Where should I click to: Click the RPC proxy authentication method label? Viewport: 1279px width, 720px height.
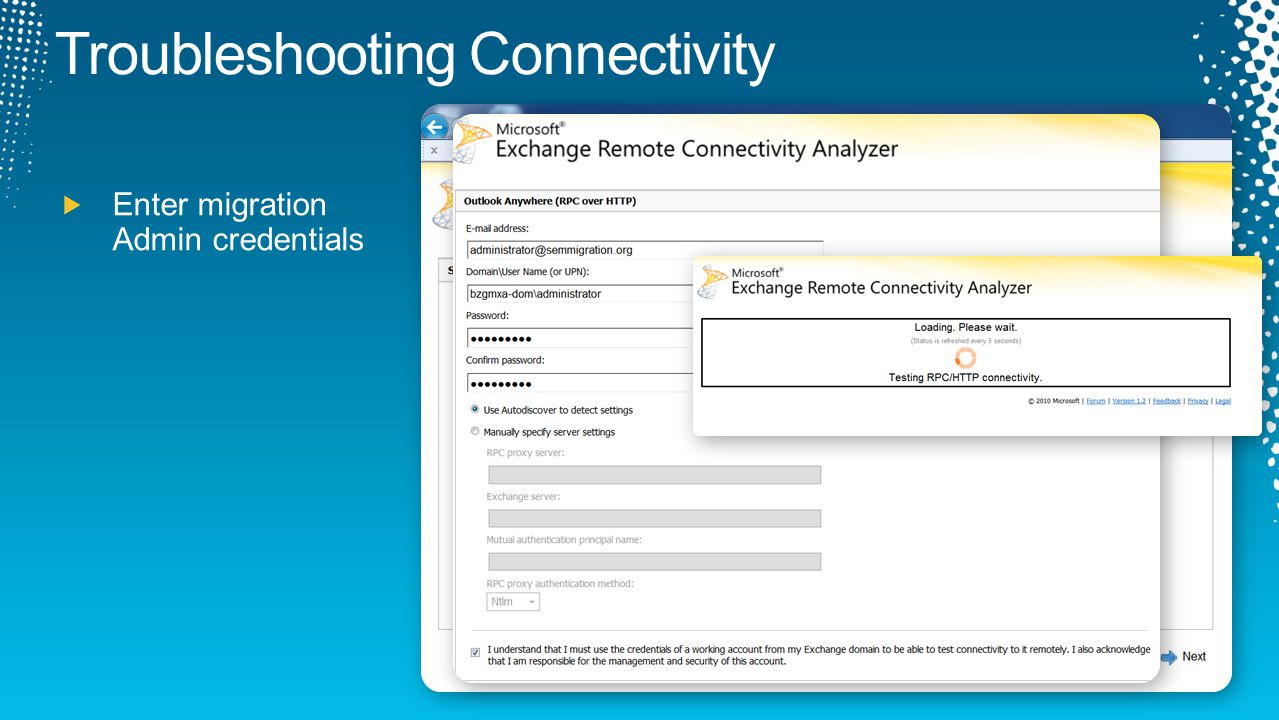(x=560, y=584)
